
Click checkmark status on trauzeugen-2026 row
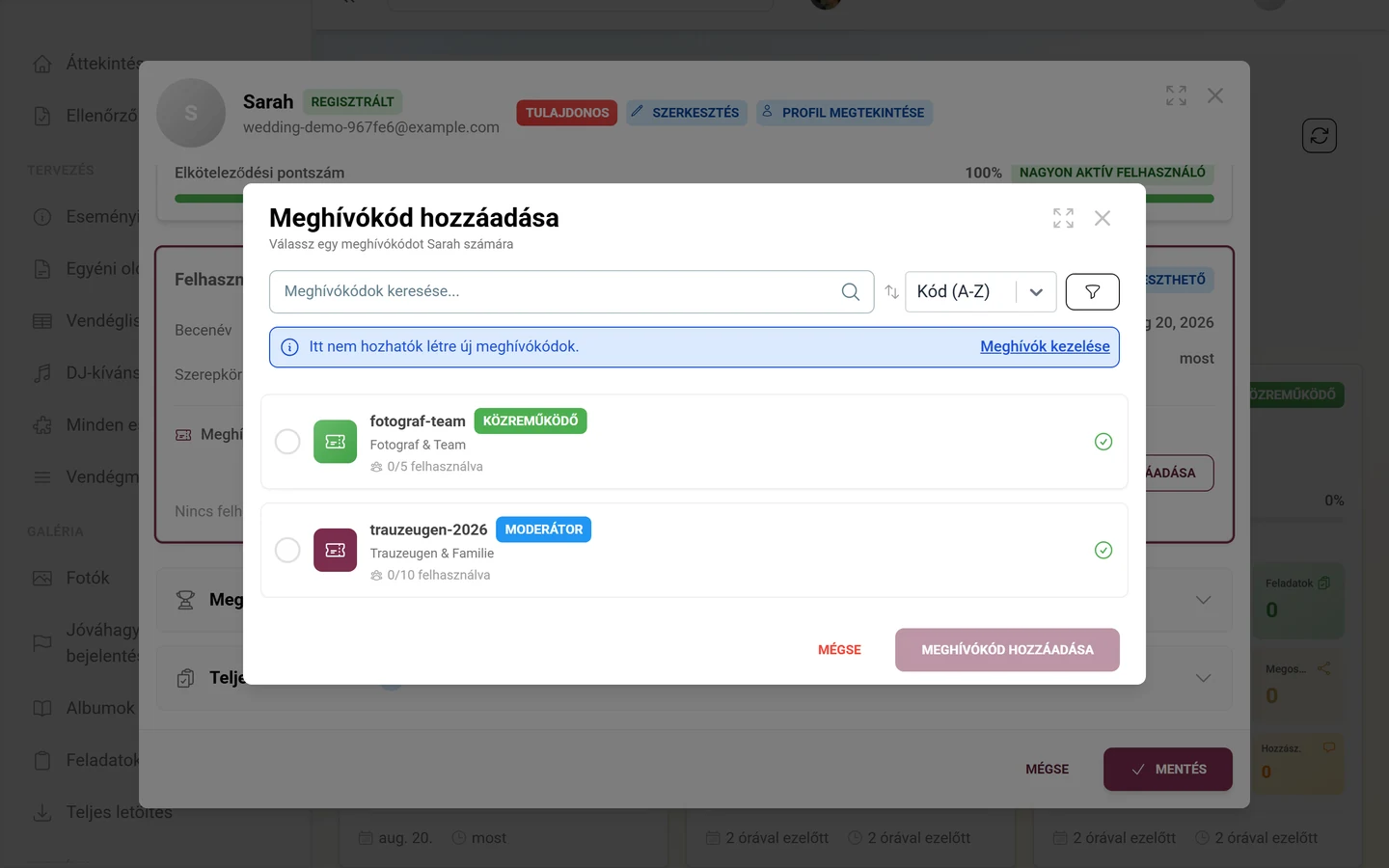1103,550
